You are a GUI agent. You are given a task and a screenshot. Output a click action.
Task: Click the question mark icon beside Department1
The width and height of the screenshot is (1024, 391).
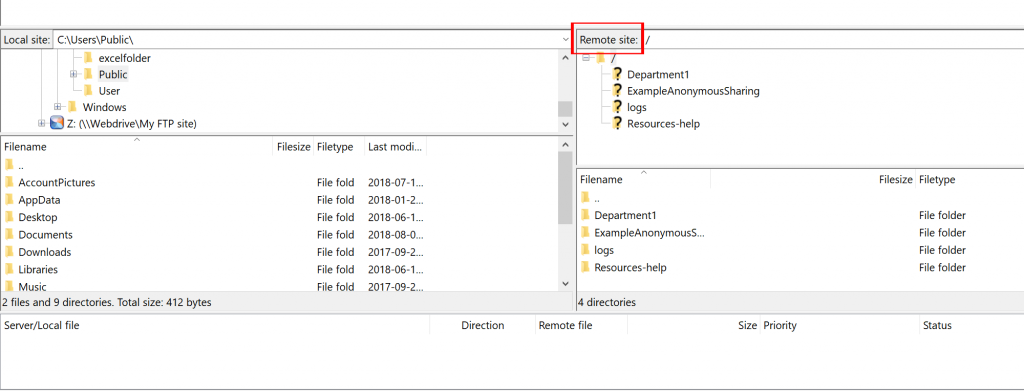pos(616,74)
